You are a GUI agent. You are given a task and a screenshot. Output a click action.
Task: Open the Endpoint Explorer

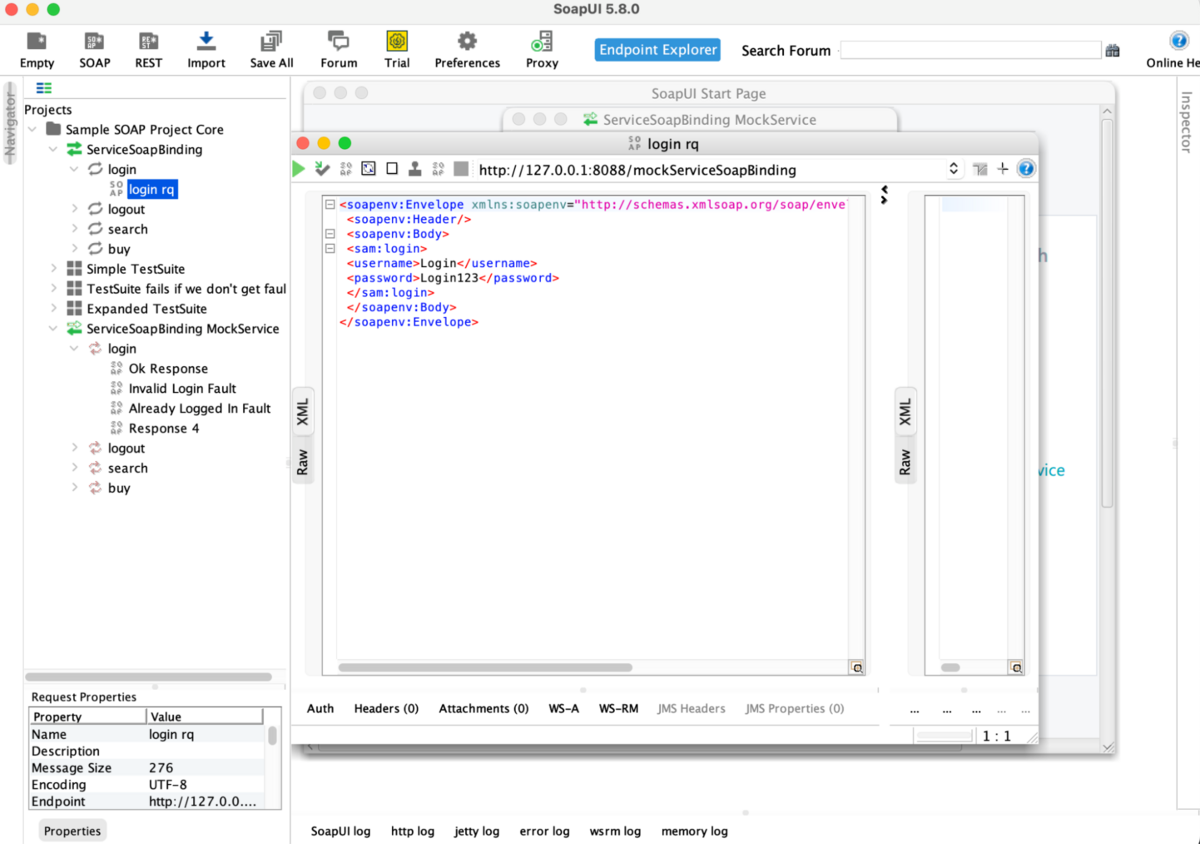point(658,50)
